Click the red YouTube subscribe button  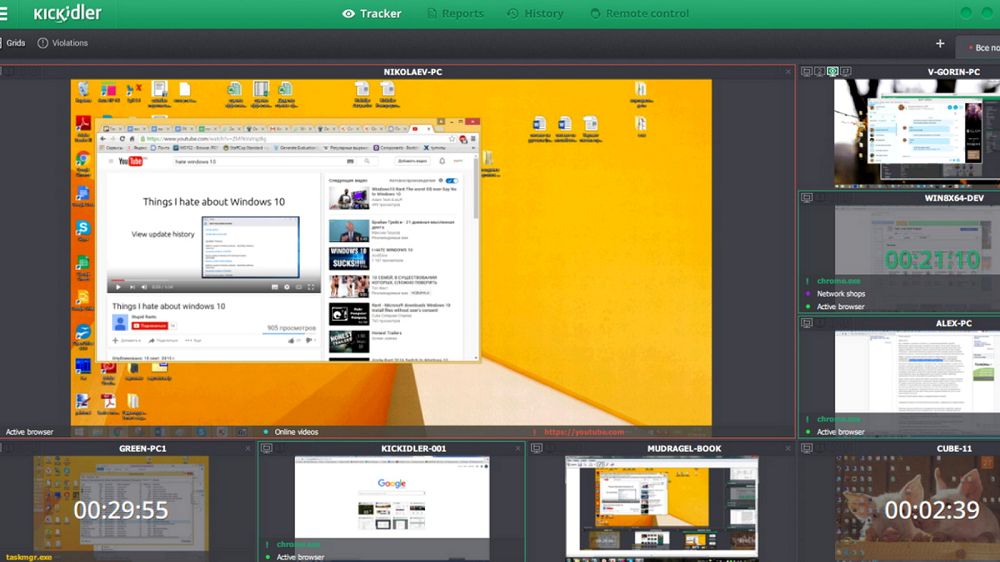coord(149,326)
